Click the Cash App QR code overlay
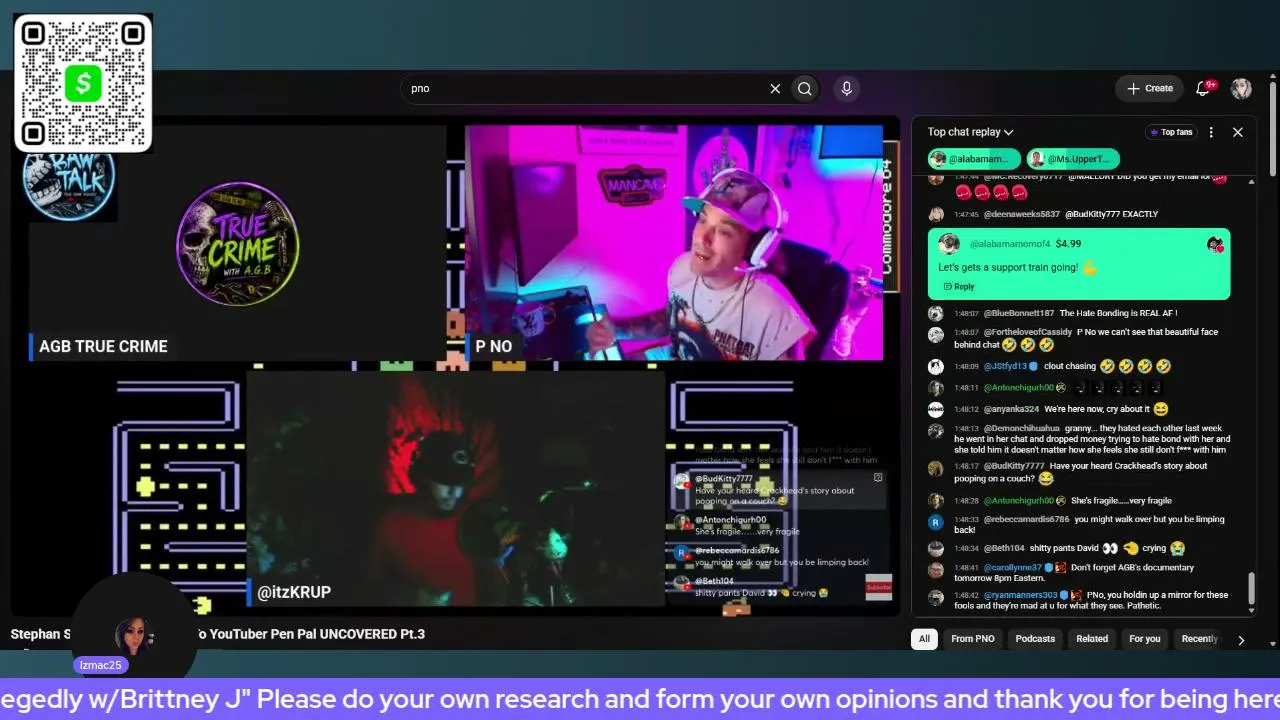This screenshot has width=1280, height=720. click(x=83, y=83)
